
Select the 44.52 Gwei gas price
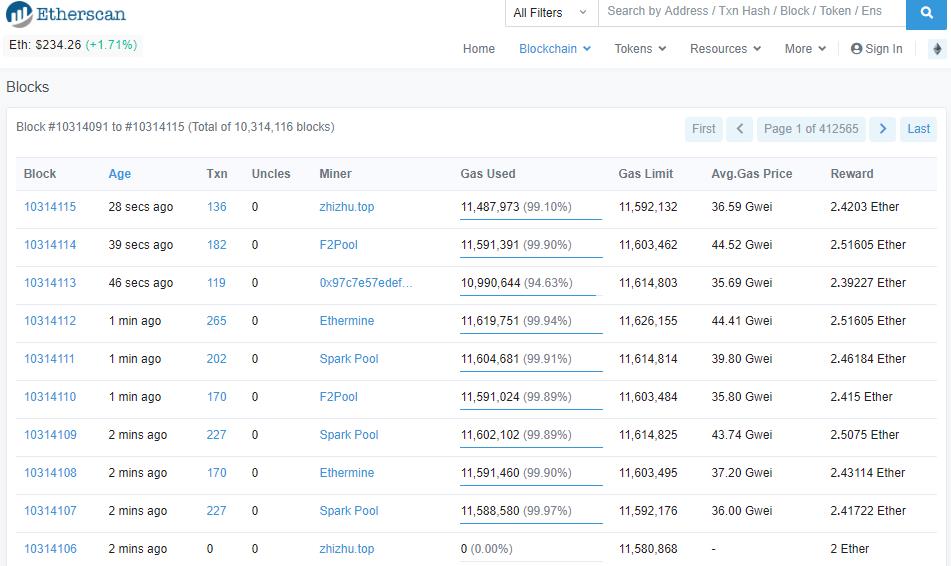(x=742, y=245)
